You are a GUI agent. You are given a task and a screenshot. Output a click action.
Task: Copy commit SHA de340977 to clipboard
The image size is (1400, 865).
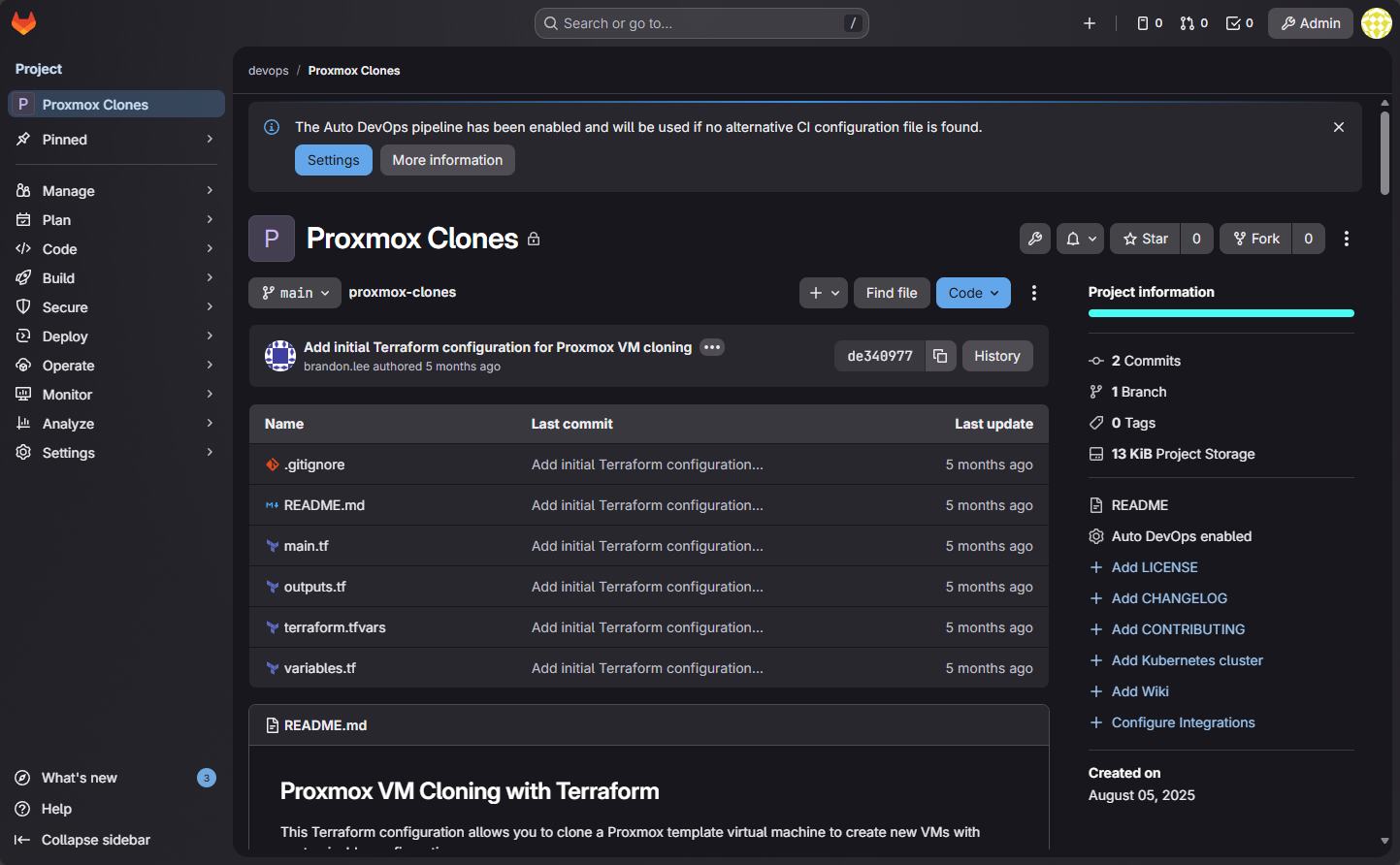coord(940,356)
